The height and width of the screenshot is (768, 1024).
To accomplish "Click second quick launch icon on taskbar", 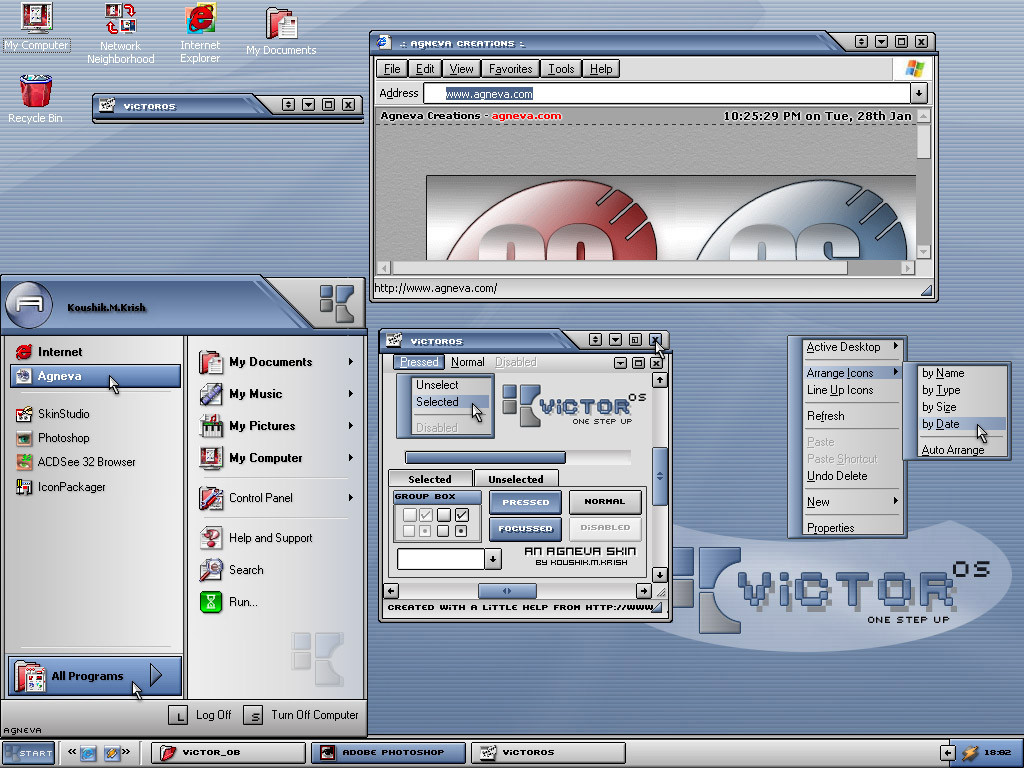I will (x=112, y=753).
